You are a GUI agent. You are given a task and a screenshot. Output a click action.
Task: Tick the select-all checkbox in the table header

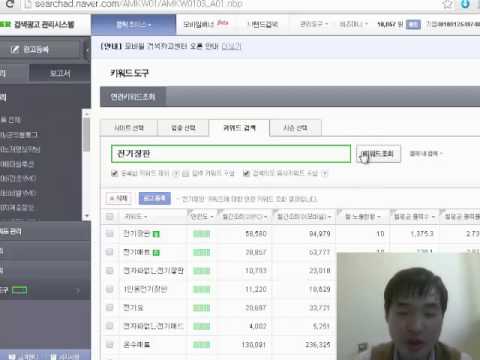[109, 217]
